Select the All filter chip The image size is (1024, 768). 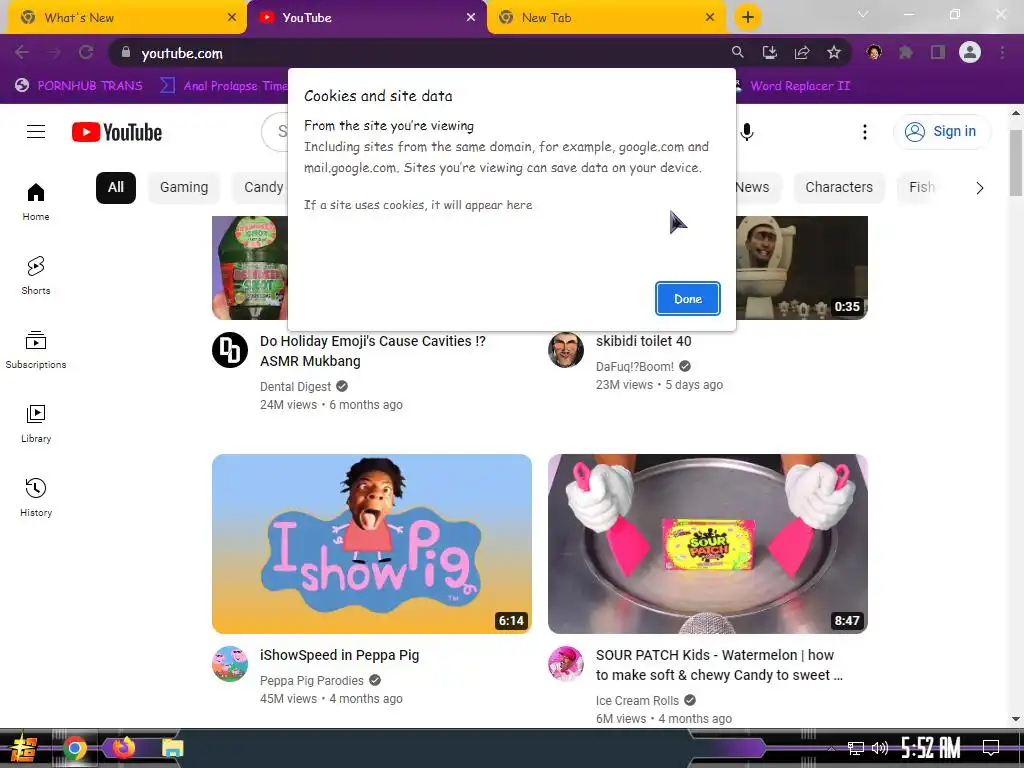116,187
